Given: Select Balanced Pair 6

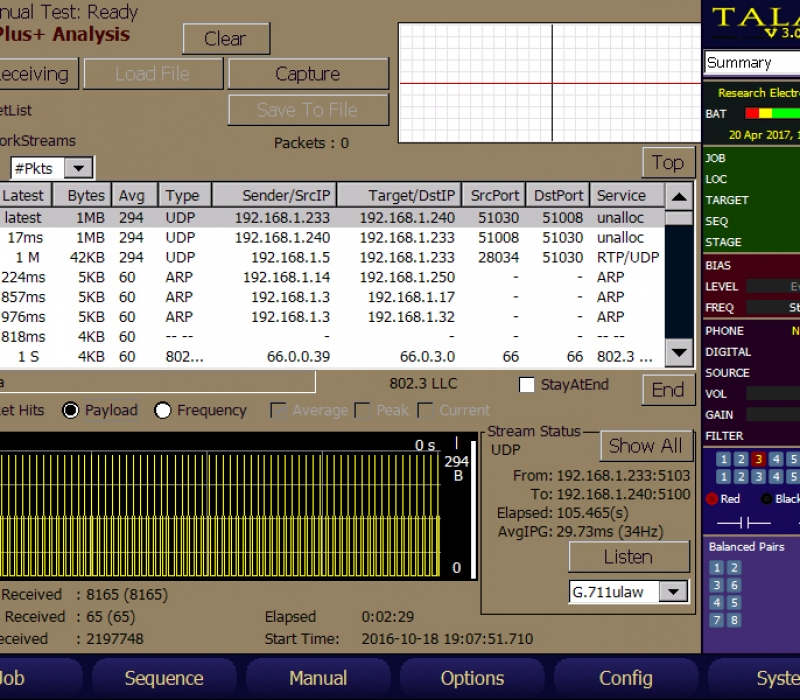Looking at the screenshot, I should 734,586.
